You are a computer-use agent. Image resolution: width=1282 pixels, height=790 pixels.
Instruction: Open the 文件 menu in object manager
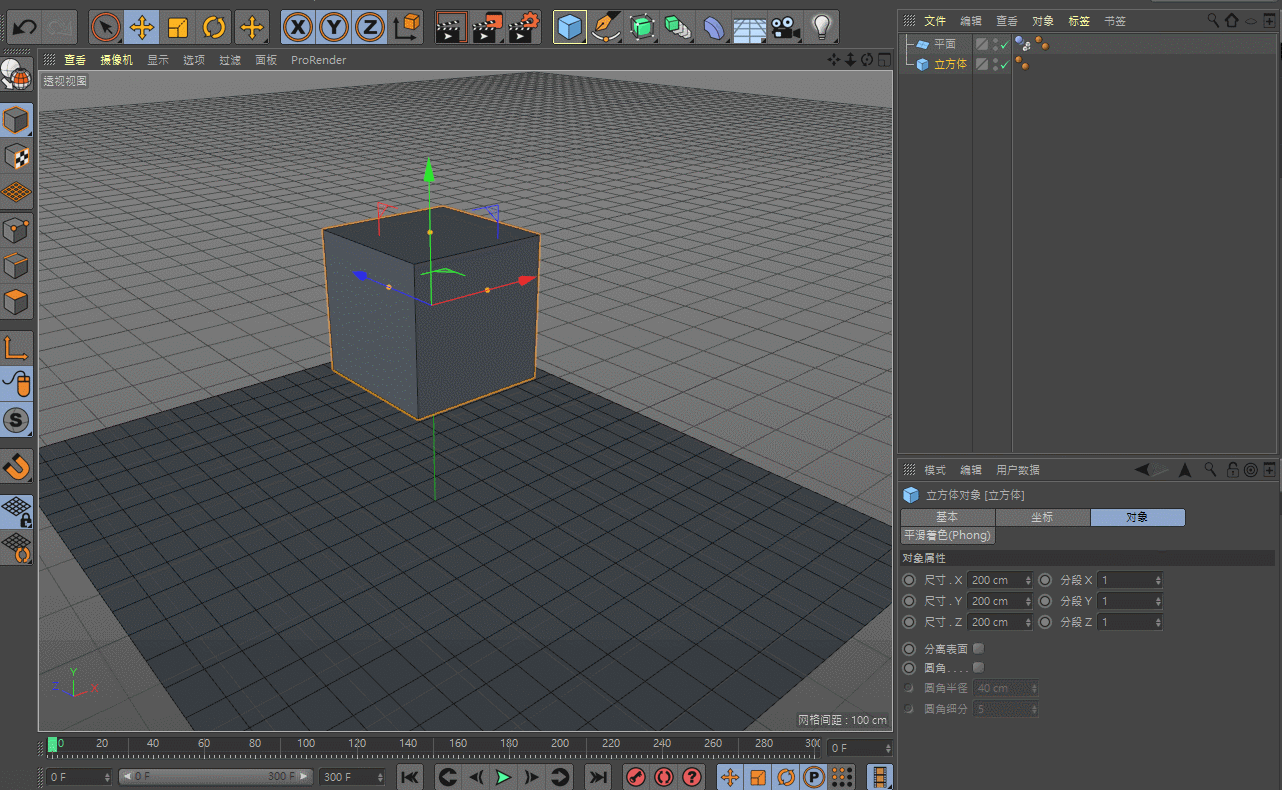935,20
